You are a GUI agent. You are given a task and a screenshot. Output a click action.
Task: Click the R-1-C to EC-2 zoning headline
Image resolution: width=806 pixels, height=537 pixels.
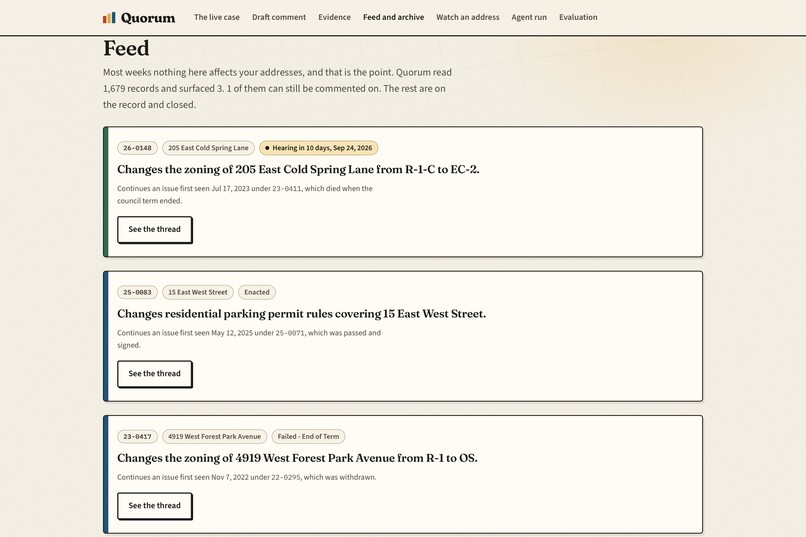click(x=298, y=170)
